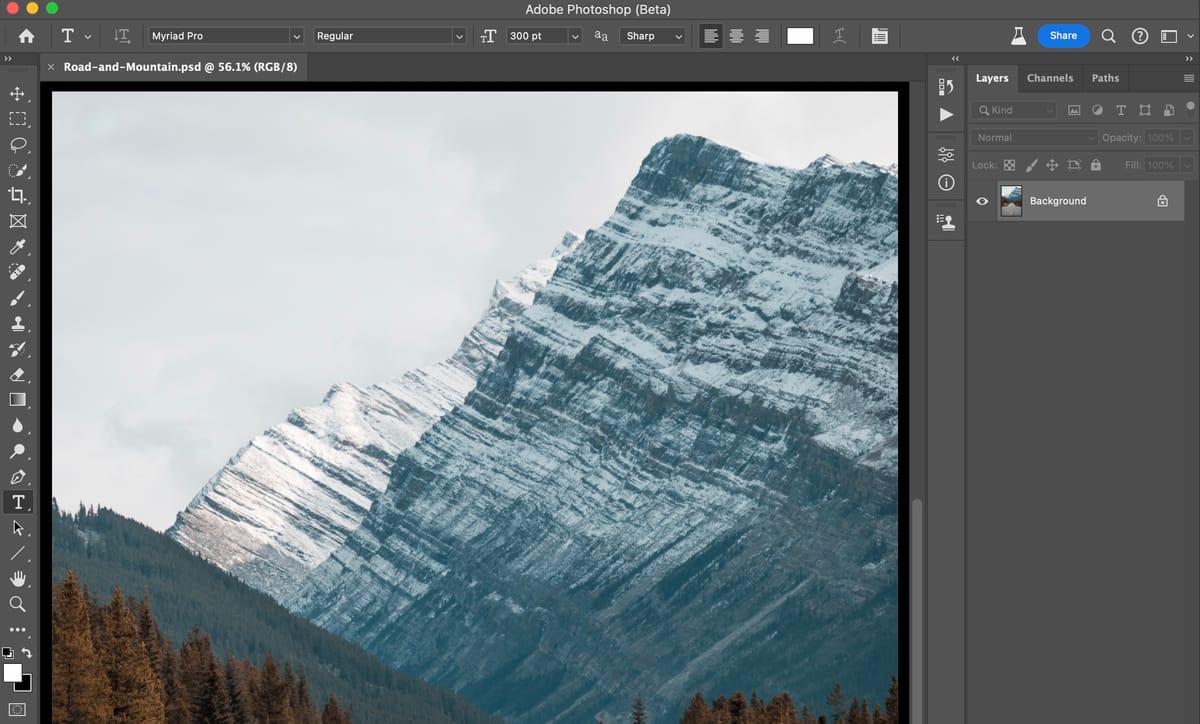Viewport: 1200px width, 724px height.
Task: Switch to the Paths tab
Action: (x=1105, y=78)
